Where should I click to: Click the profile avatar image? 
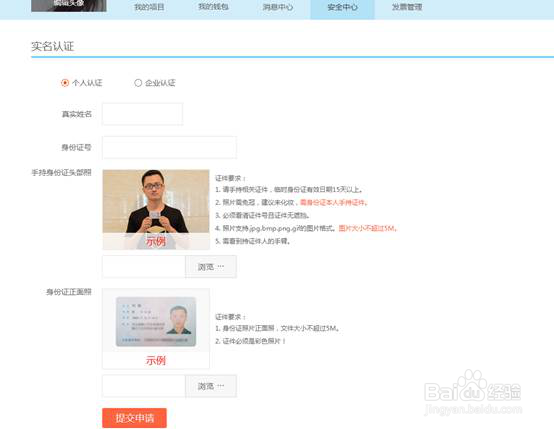[69, 6]
